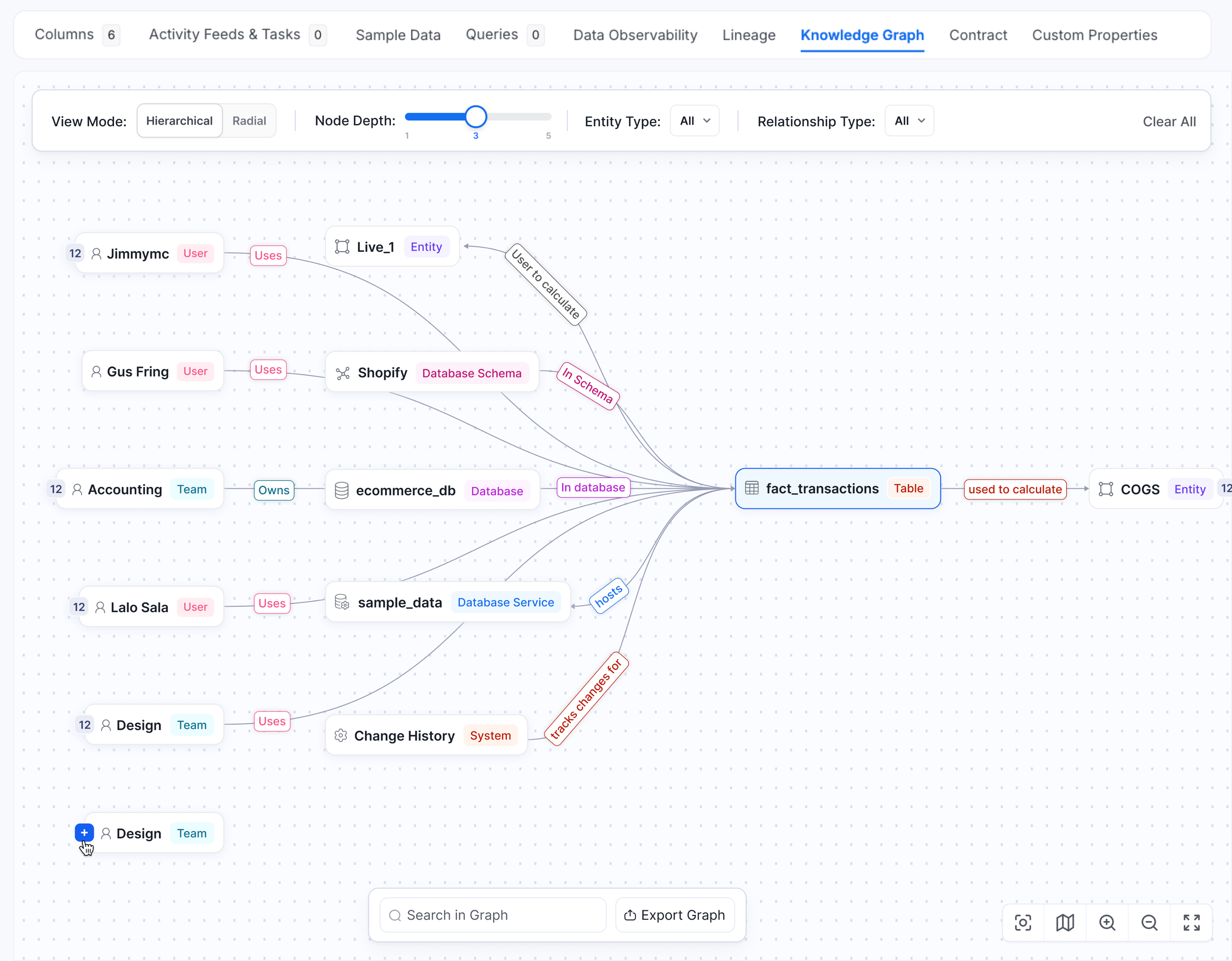Viewport: 1232px width, 961px height.
Task: Zoom out using the magnifier minus icon
Action: [x=1149, y=923]
